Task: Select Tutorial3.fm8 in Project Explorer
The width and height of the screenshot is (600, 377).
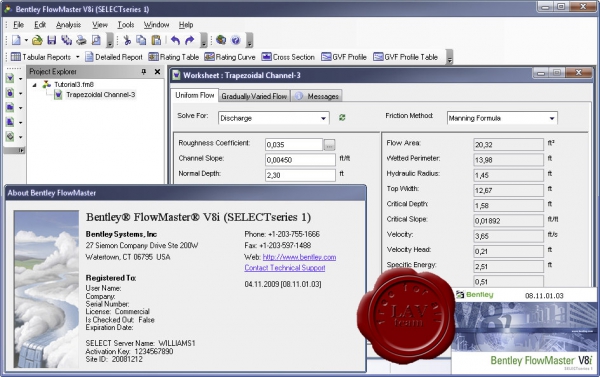Action: tap(74, 85)
